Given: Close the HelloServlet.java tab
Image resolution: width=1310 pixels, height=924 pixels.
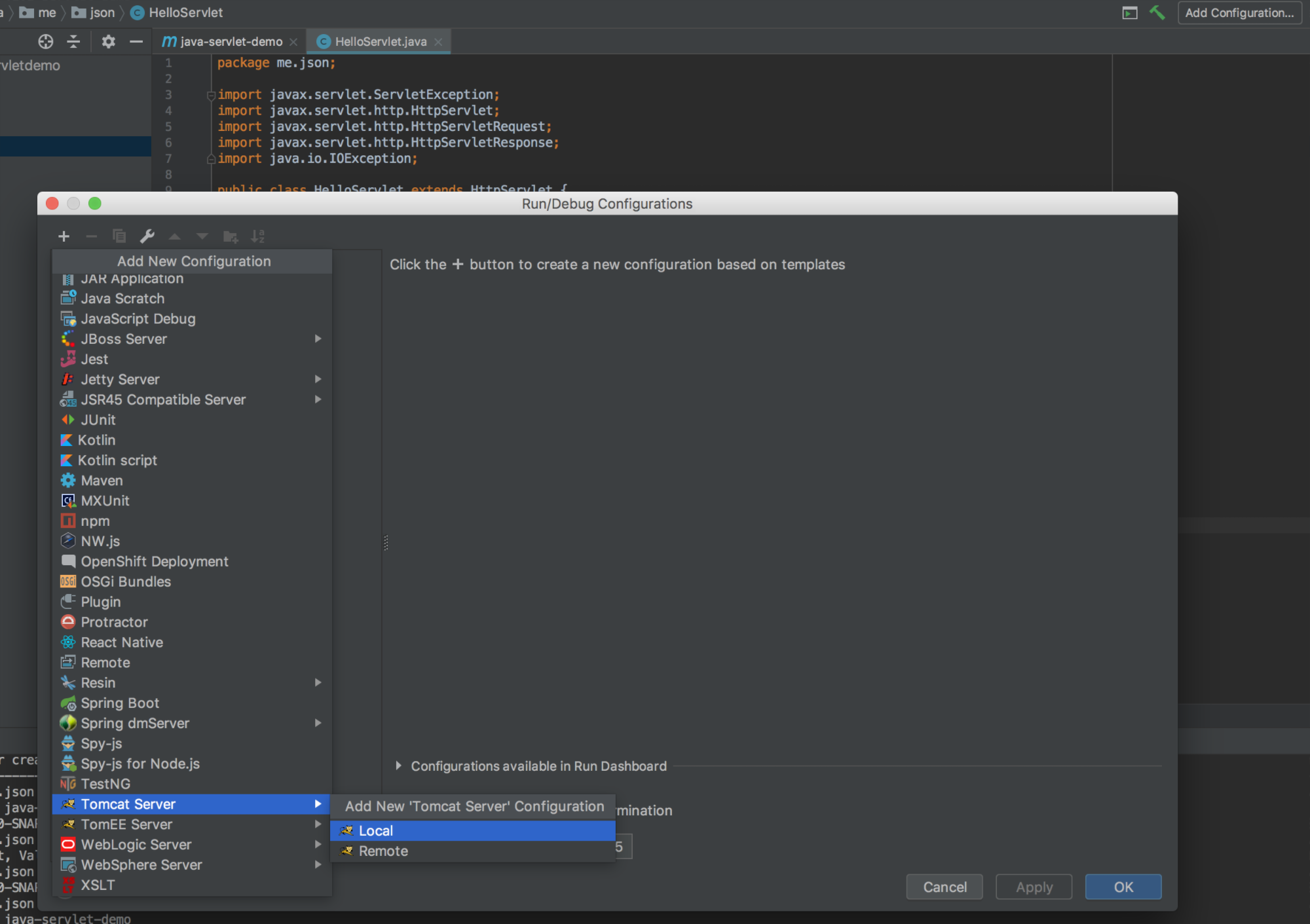Looking at the screenshot, I should click(438, 42).
